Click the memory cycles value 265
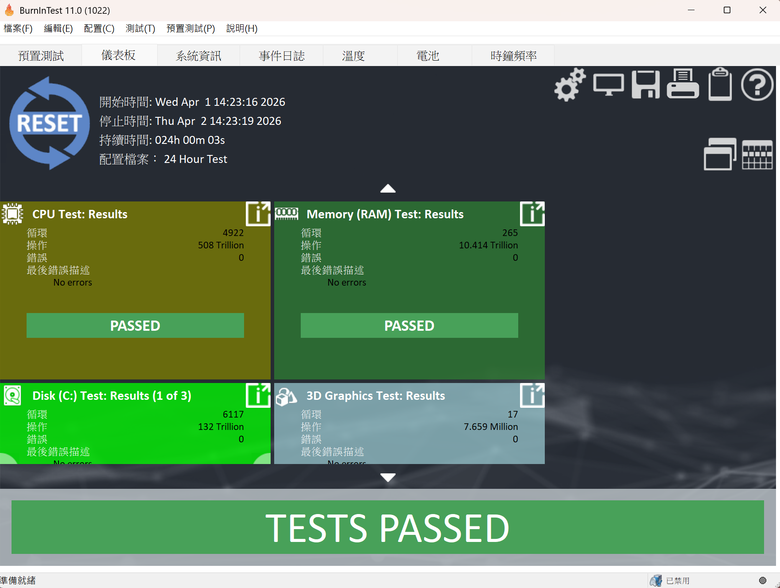The height and width of the screenshot is (588, 780). pos(510,233)
